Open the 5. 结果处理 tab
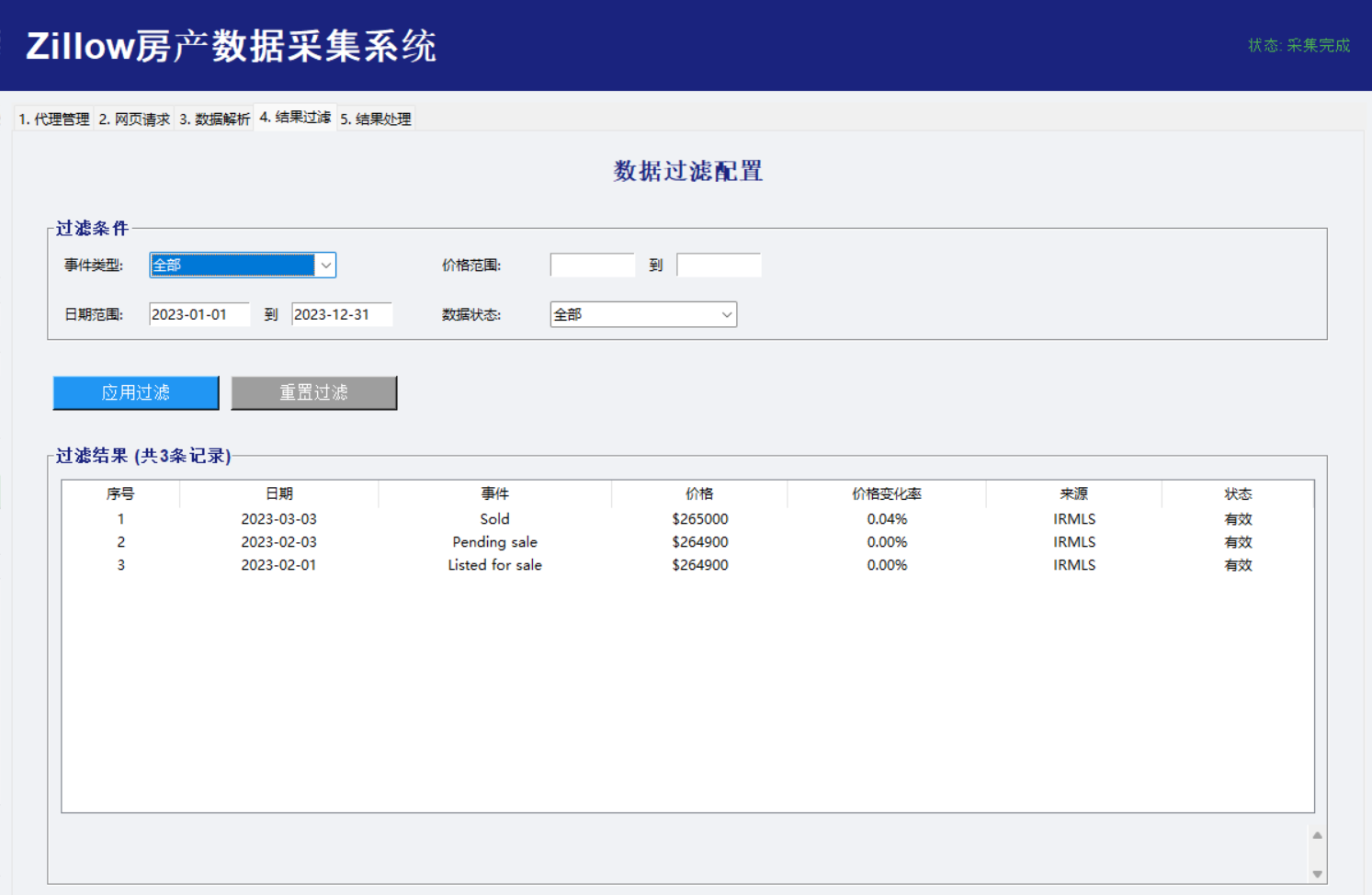 click(x=376, y=119)
